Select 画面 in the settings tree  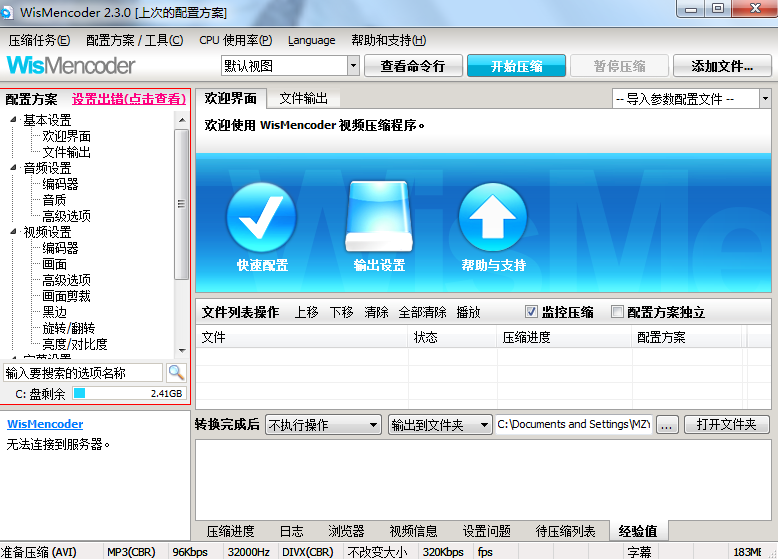click(54, 264)
